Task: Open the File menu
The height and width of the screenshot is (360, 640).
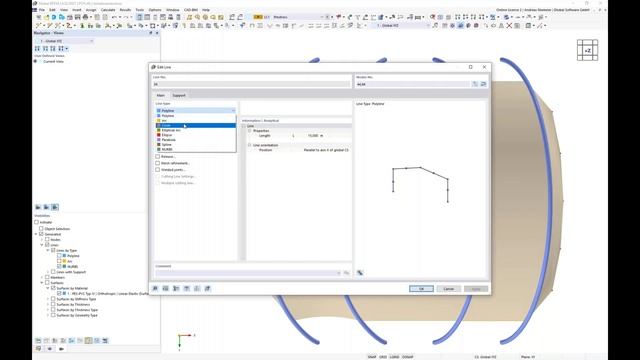Action: coord(42,10)
